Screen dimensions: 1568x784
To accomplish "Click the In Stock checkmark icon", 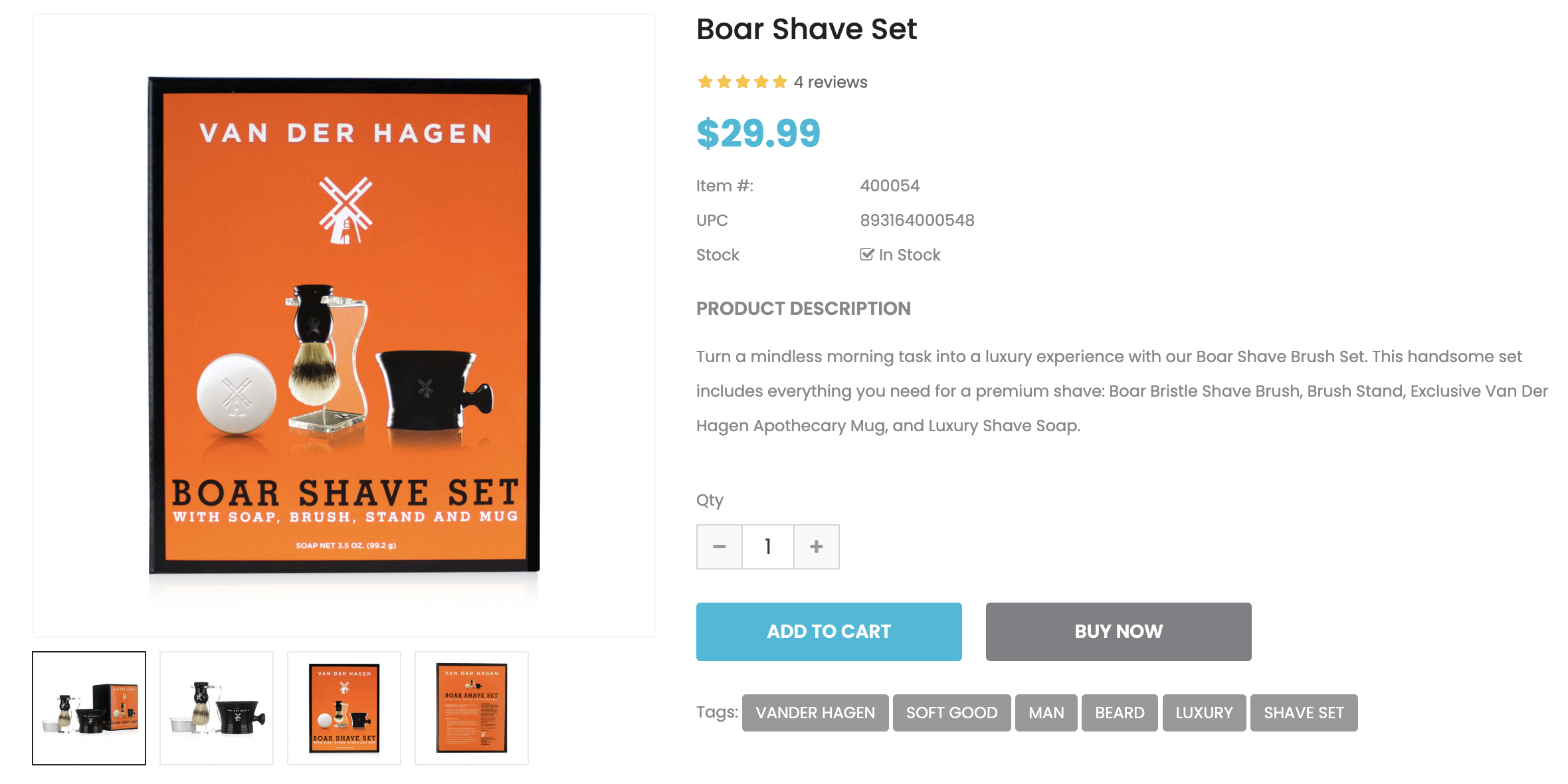I will (866, 254).
